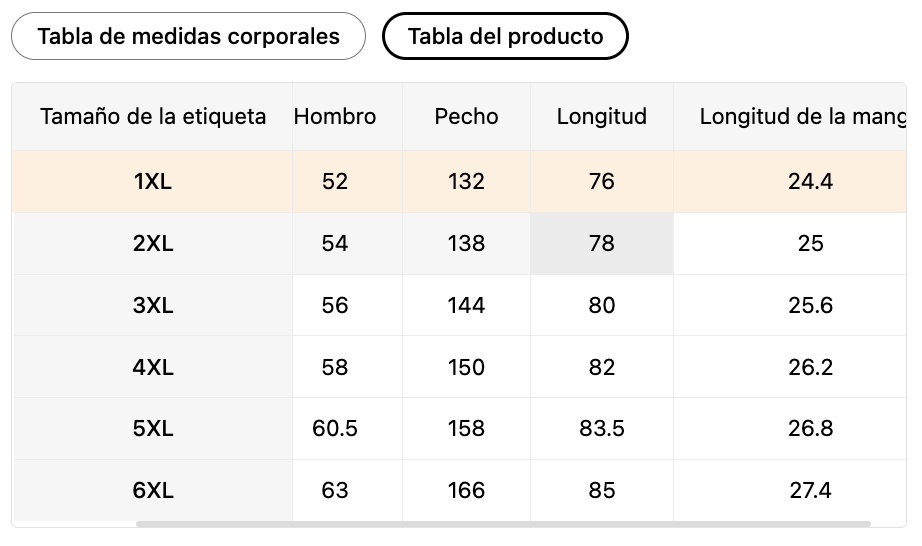Click the Tamaño de la etiqueta header
Image resolution: width=922 pixels, height=546 pixels.
pos(152,116)
